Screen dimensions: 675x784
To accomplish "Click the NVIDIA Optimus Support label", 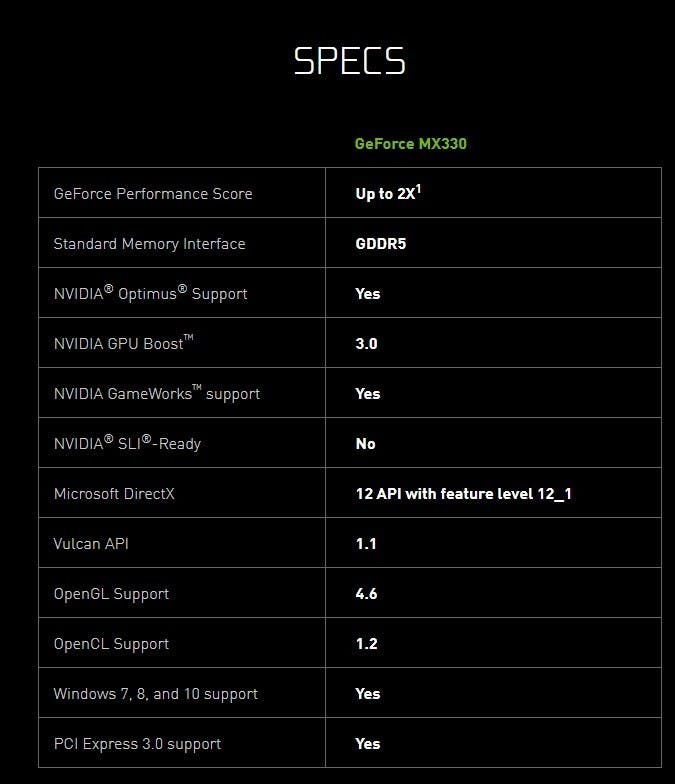I will tap(150, 293).
